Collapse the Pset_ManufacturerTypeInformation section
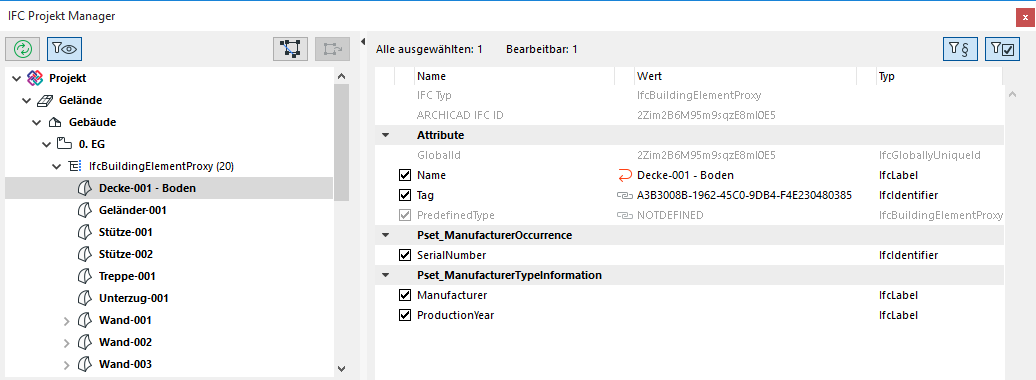Image resolution: width=1036 pixels, height=380 pixels. point(385,275)
